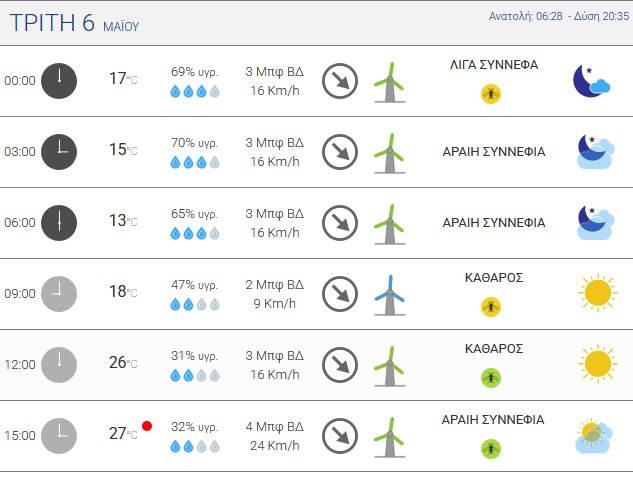
Task: Click the ΛΙΓΑ ΣΥΝΝΕΦΑ condition text
Action: pyautogui.click(x=494, y=65)
